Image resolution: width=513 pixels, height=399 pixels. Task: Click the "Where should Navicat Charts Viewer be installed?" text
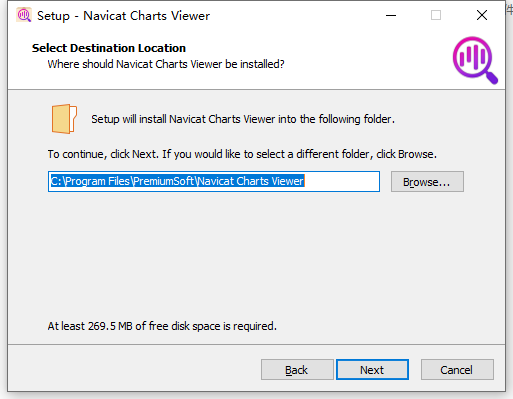pos(166,64)
